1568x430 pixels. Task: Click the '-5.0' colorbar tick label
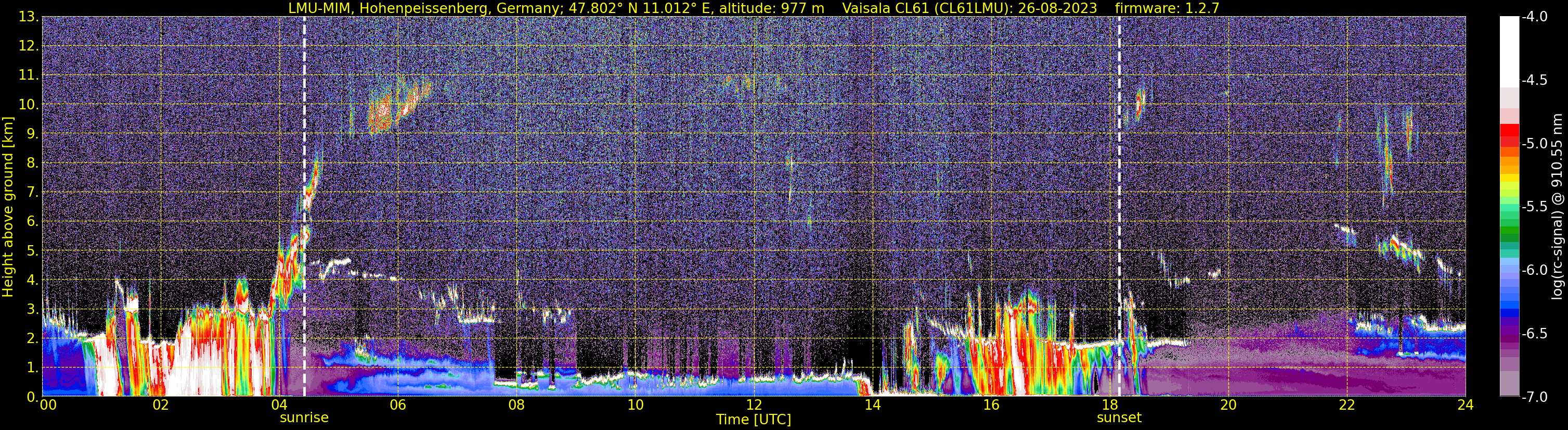point(1534,144)
